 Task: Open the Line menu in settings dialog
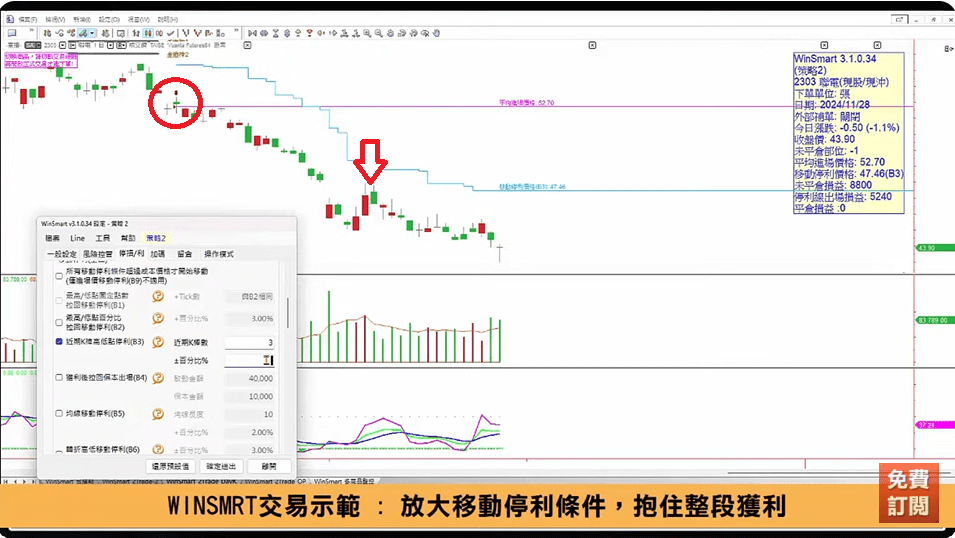pyautogui.click(x=77, y=238)
